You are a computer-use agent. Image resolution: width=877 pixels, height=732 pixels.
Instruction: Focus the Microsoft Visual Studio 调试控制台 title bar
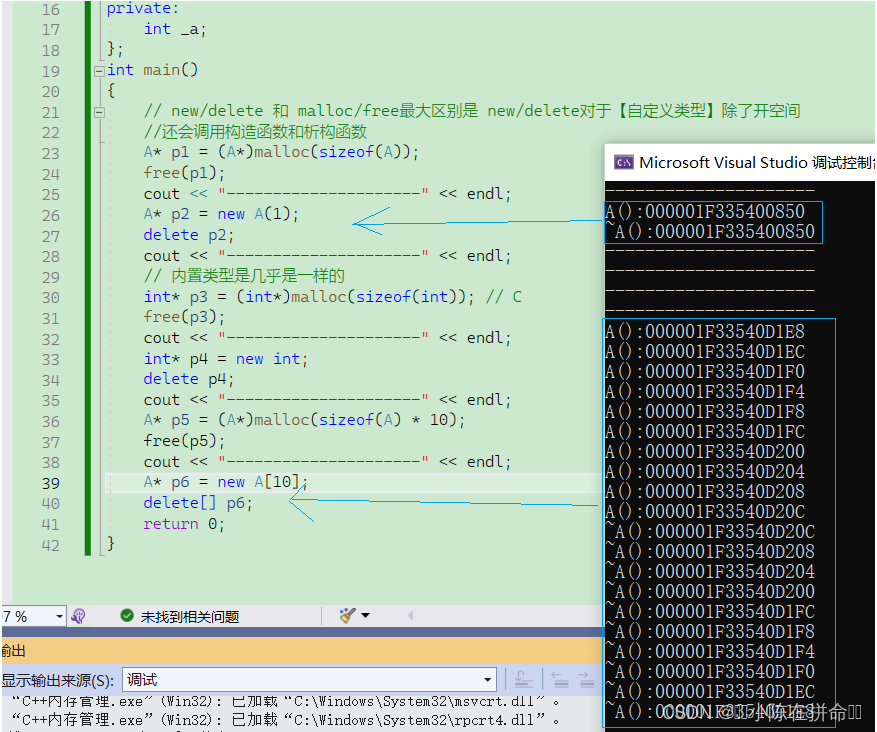coord(740,163)
